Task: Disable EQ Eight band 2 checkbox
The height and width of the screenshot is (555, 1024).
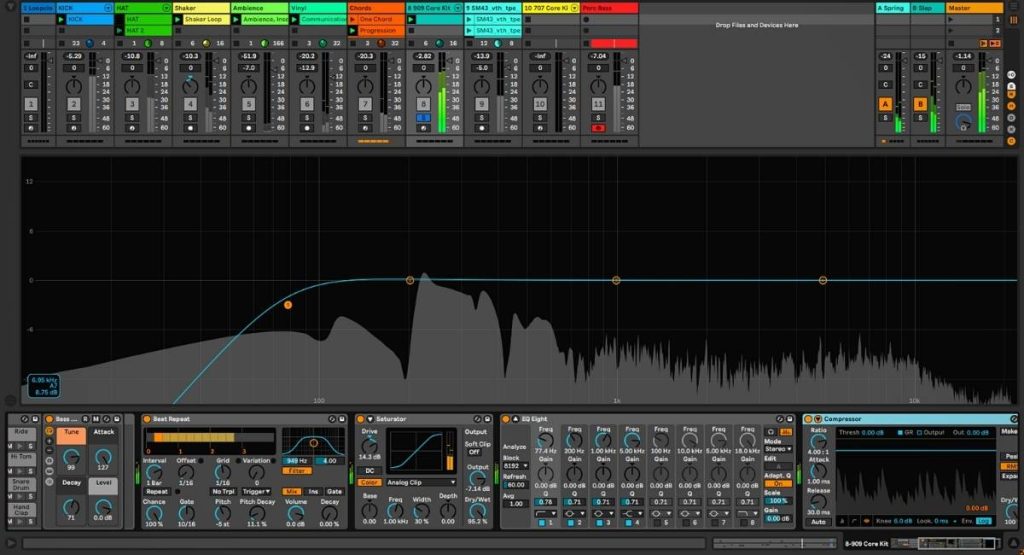Action: pyautogui.click(x=570, y=523)
